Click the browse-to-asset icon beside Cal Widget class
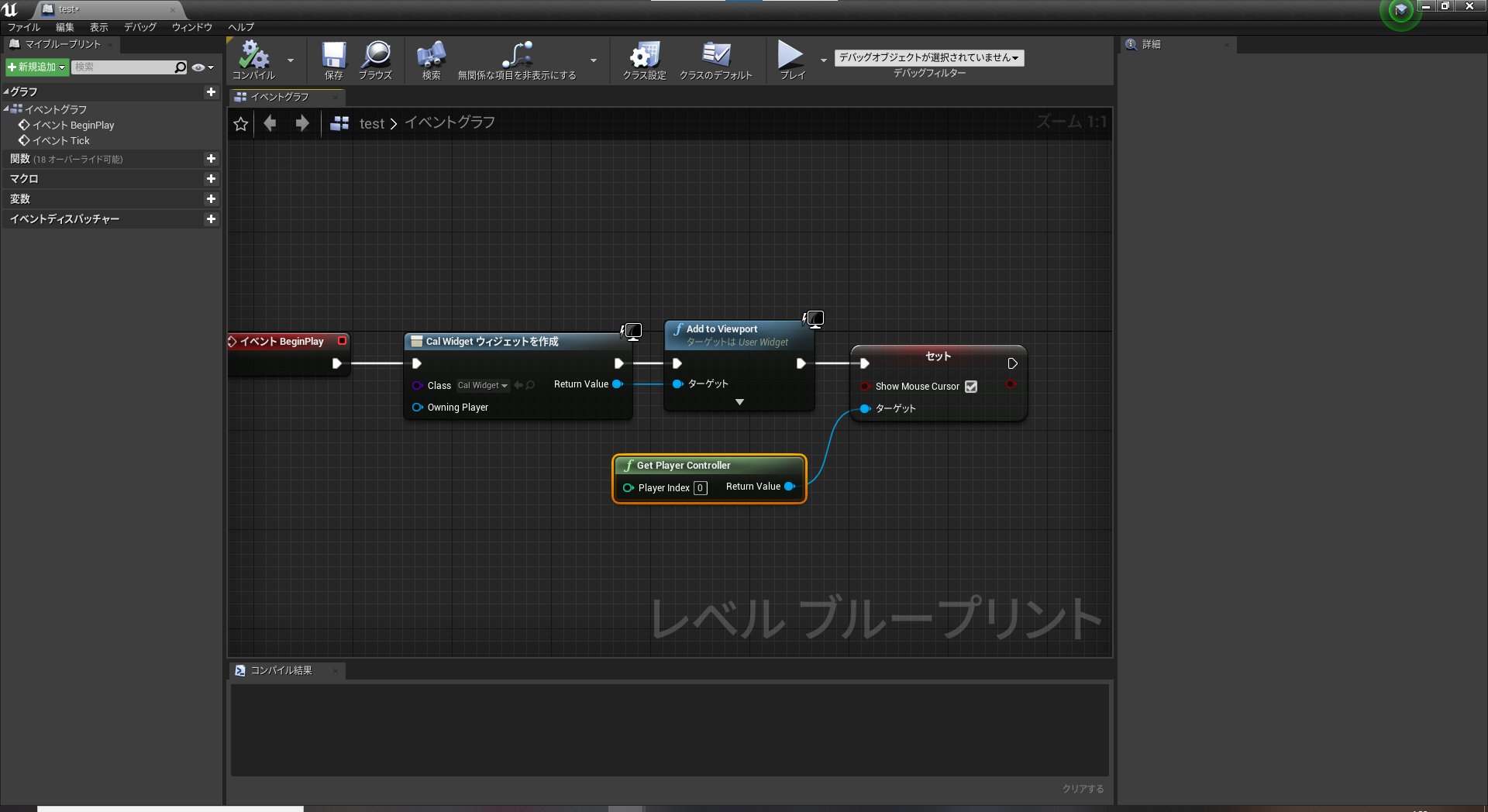 coord(530,385)
